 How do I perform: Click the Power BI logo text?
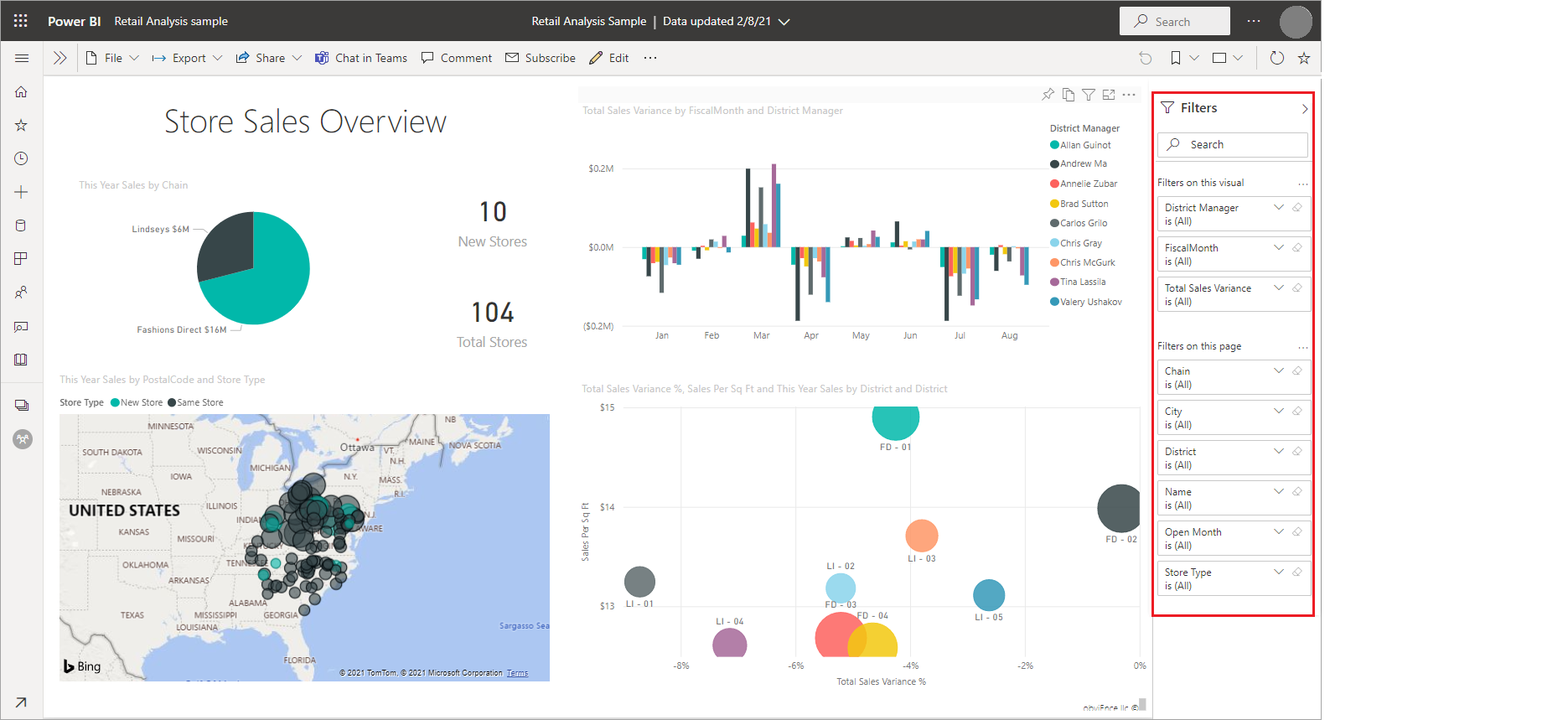74,21
